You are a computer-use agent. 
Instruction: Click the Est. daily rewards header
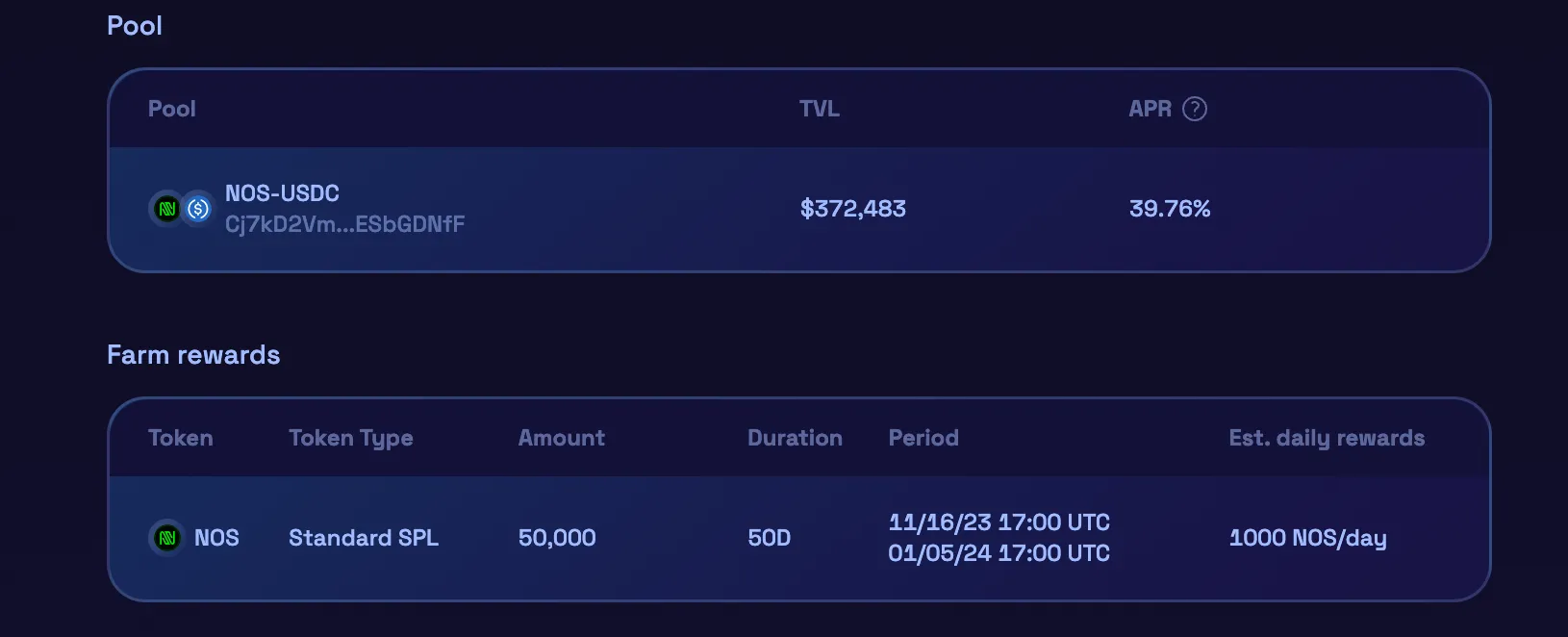click(x=1327, y=438)
